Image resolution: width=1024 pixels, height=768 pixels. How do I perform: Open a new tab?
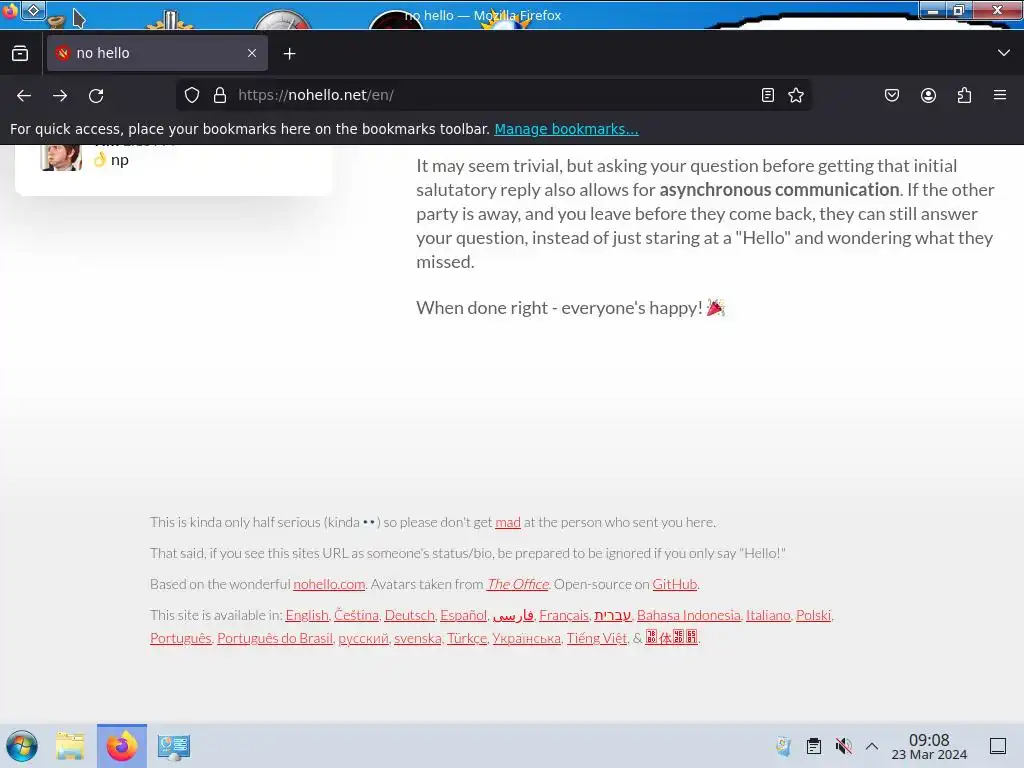289,54
